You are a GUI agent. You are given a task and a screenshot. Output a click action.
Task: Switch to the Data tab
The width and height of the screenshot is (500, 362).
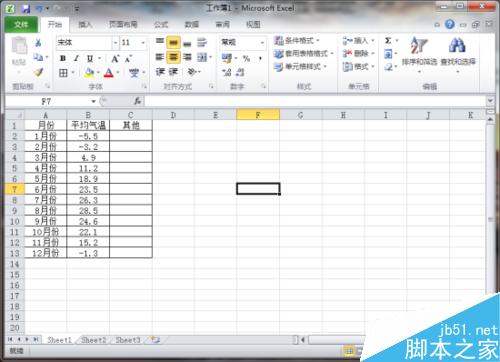click(192, 24)
